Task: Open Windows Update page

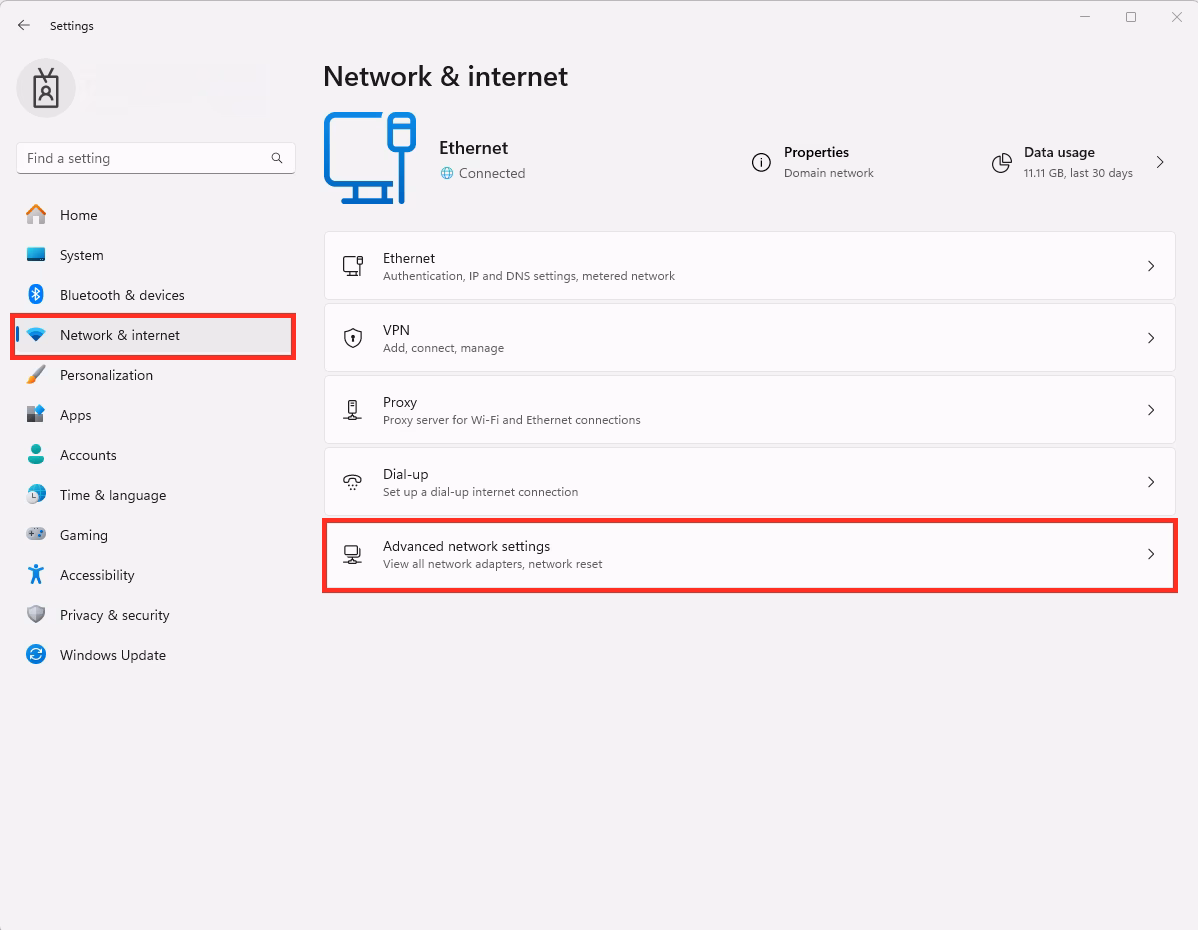Action: 155,655
